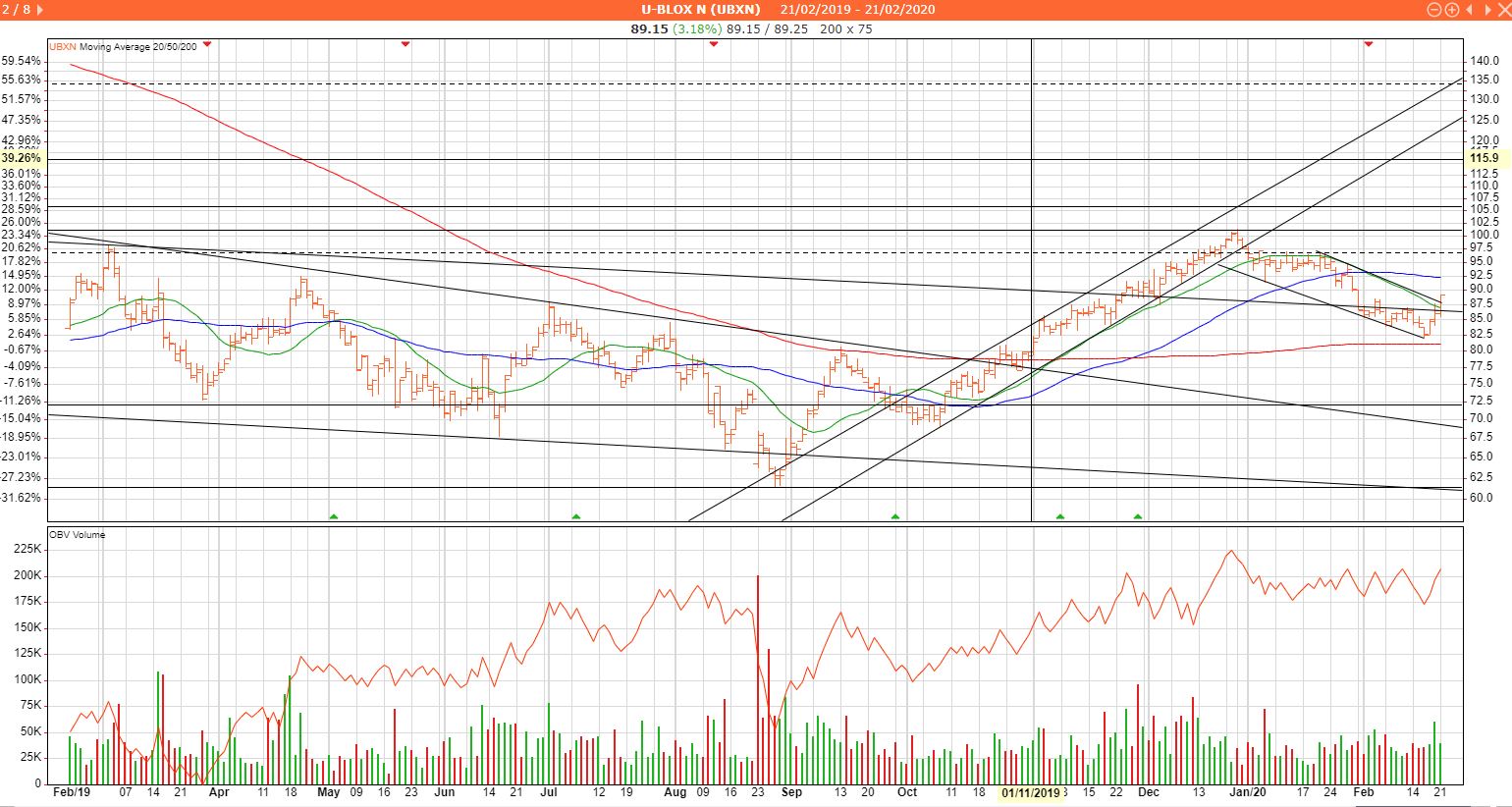Click the 60.0 price axis label
This screenshot has height=807, width=1512.
[x=1484, y=498]
